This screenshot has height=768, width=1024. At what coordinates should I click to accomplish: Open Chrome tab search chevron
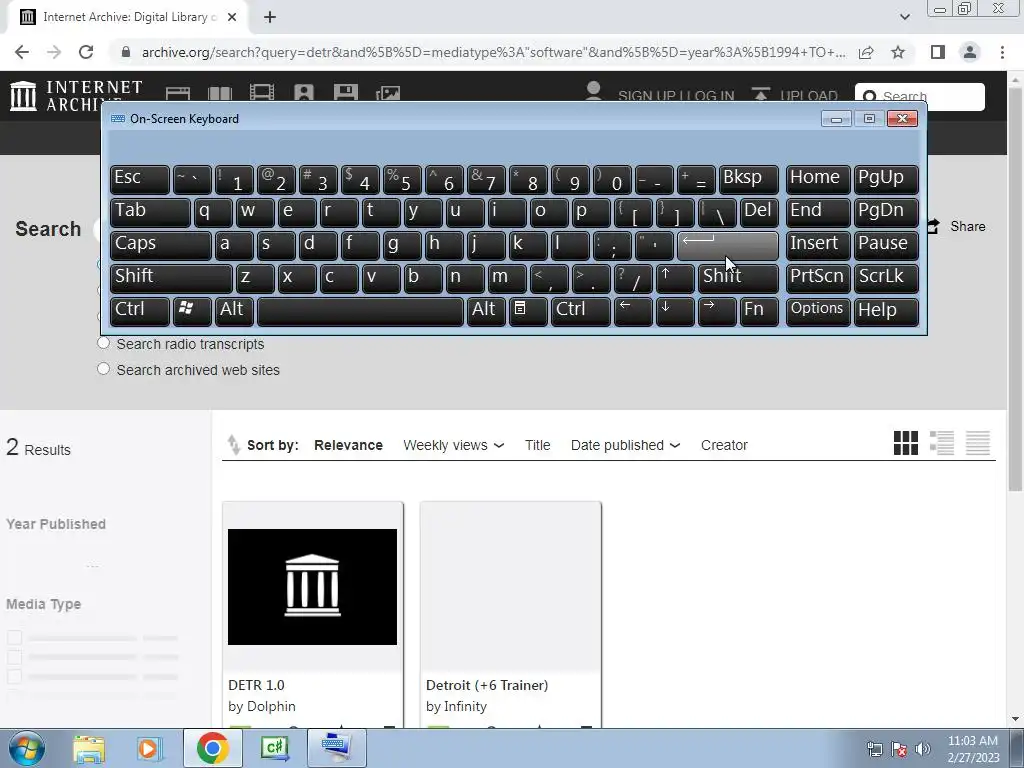pos(904,17)
